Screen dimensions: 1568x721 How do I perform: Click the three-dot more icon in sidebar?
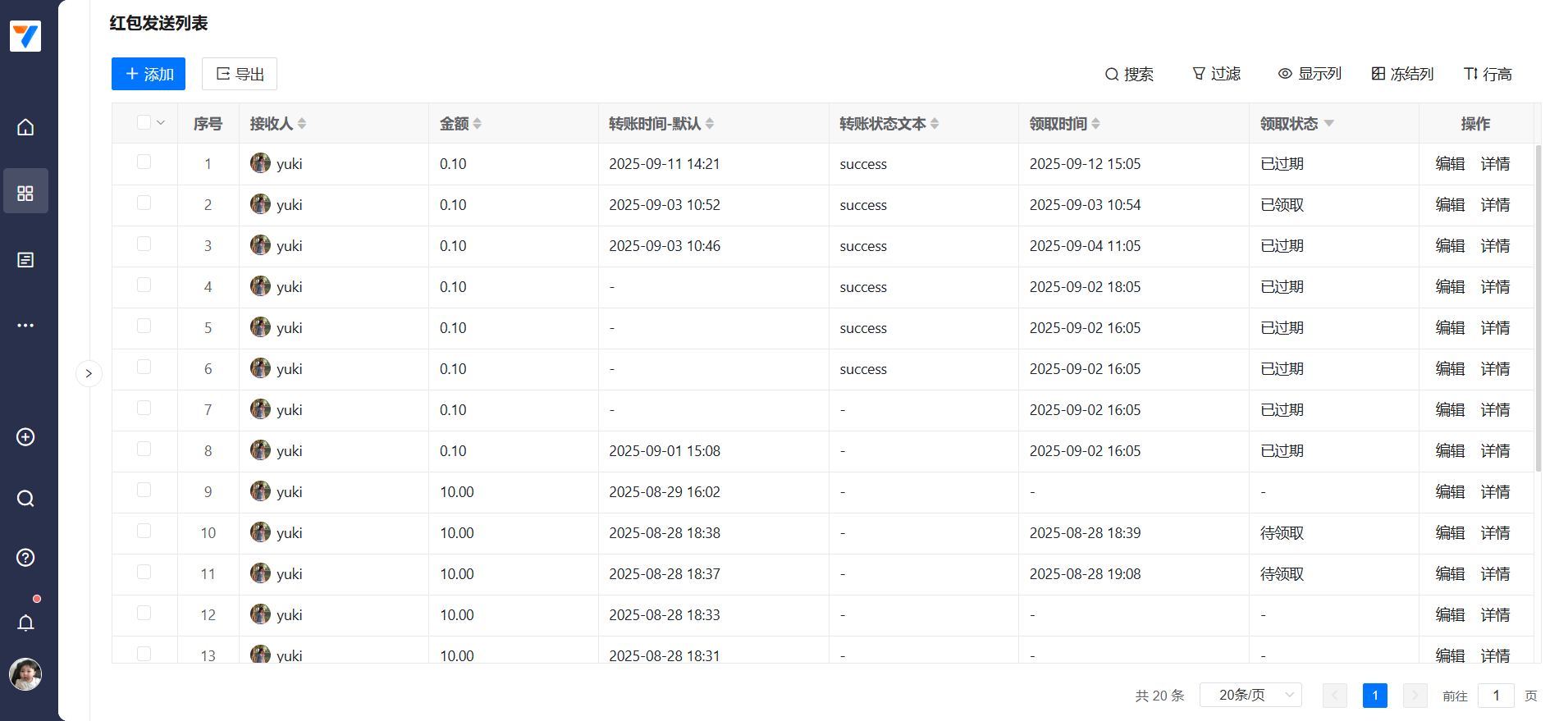[25, 326]
